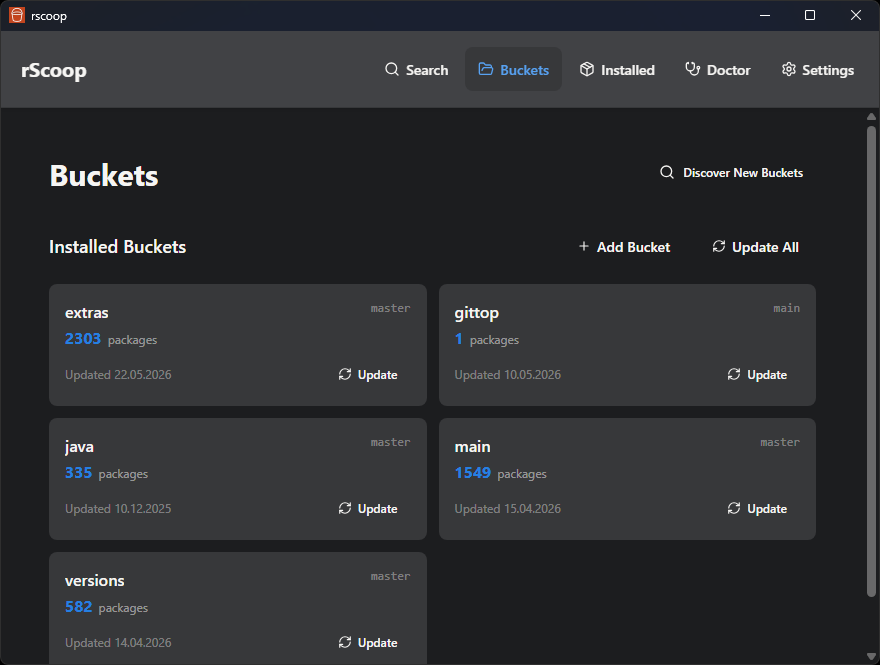The image size is (880, 665).
Task: Click Updated 10.05.2026 text
Action: coord(507,375)
